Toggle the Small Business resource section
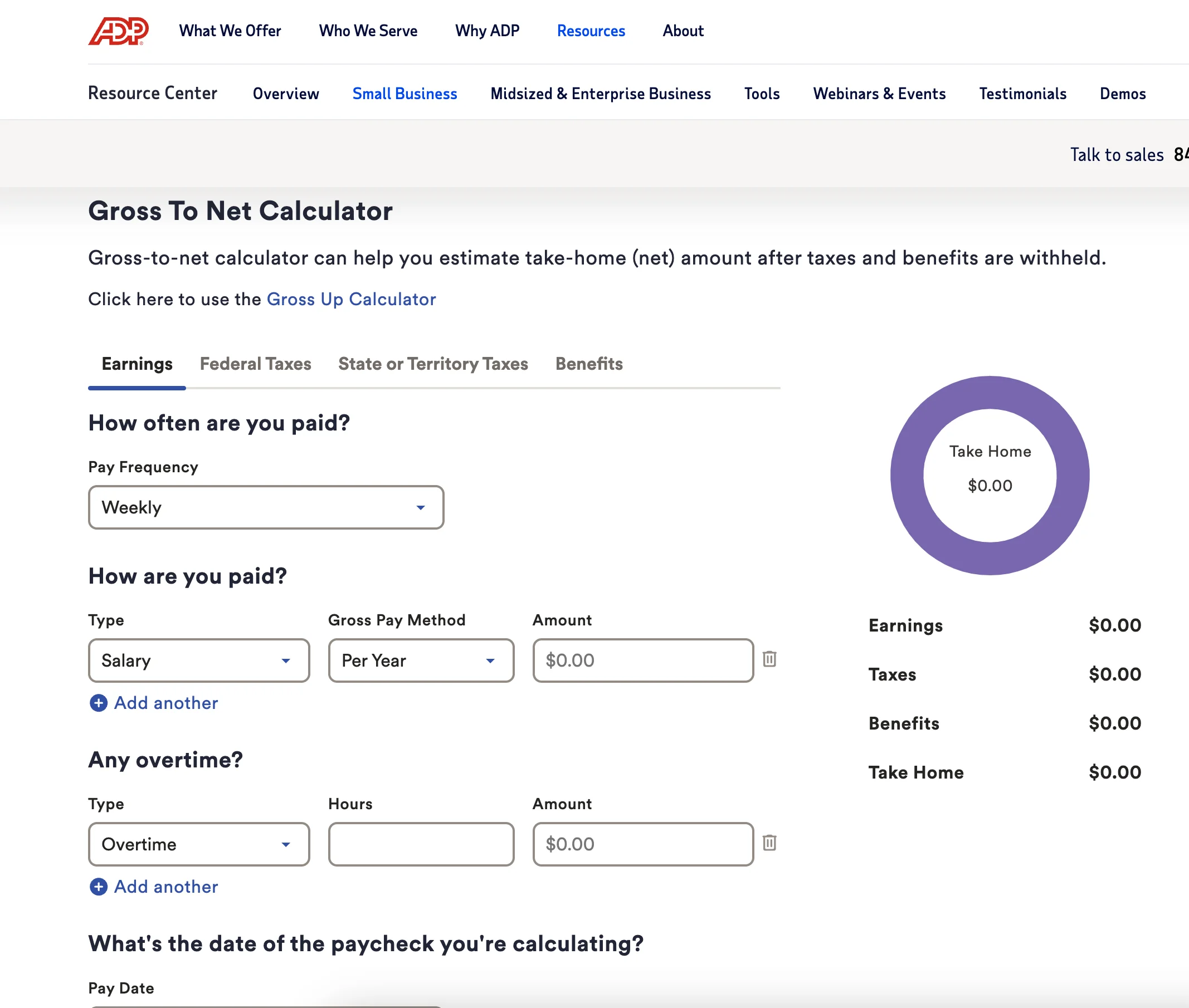This screenshot has height=1008, width=1189. [404, 94]
